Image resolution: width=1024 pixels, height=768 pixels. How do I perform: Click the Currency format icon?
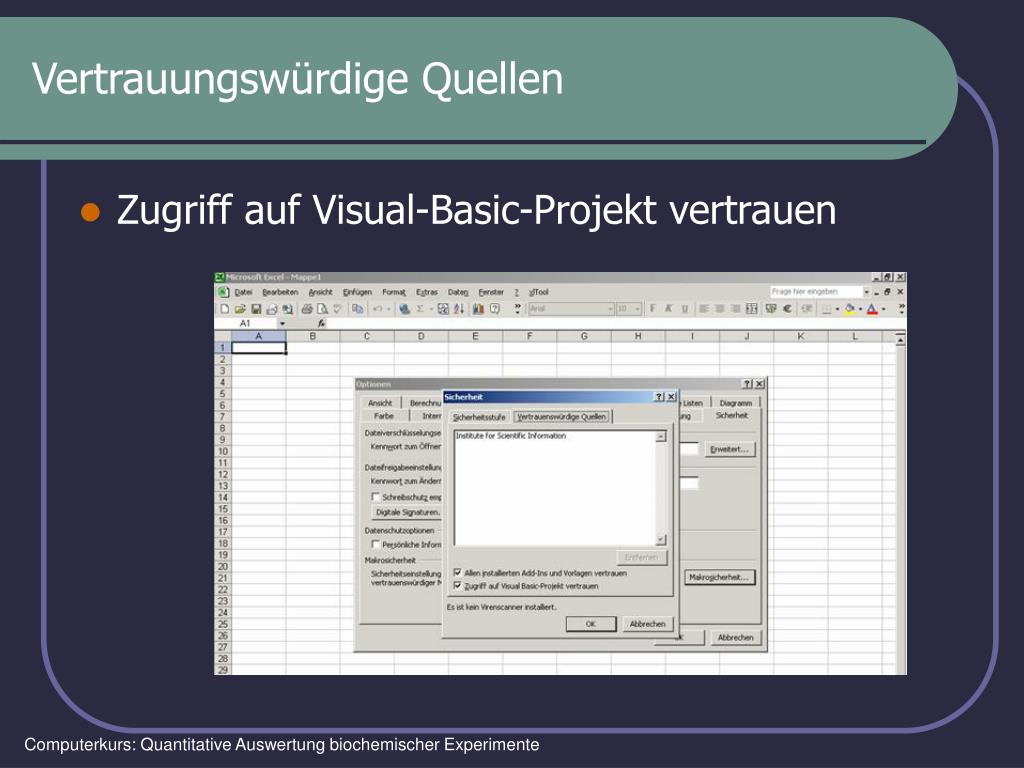pos(771,309)
